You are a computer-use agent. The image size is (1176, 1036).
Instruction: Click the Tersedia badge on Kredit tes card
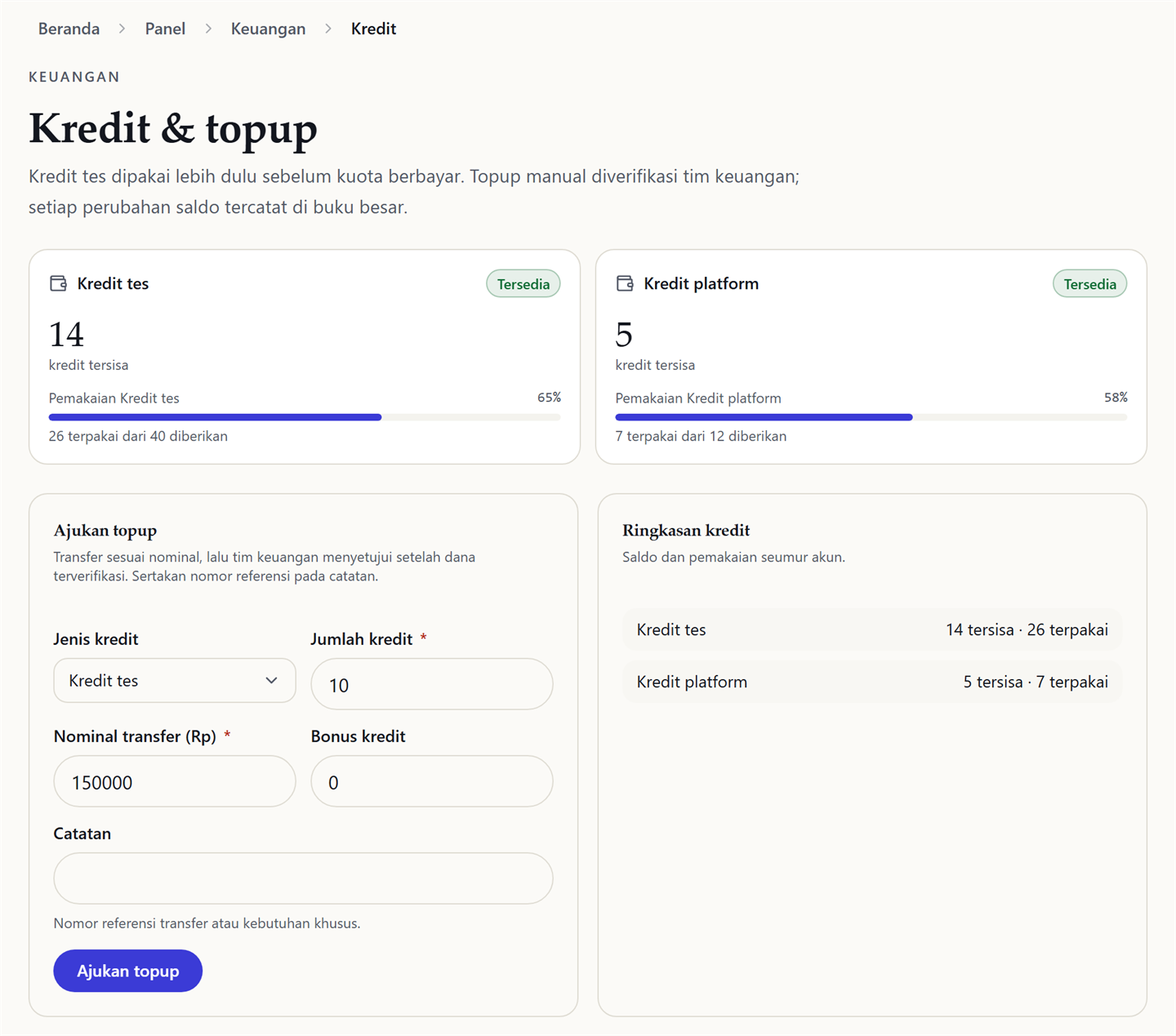coord(523,284)
